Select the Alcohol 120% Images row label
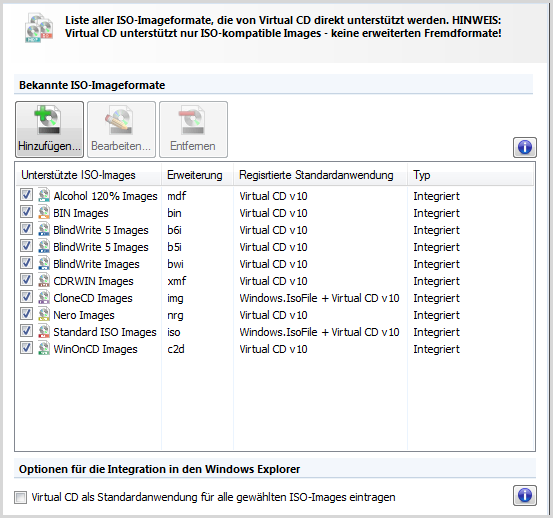Viewport: 553px width, 518px height. coord(105,196)
